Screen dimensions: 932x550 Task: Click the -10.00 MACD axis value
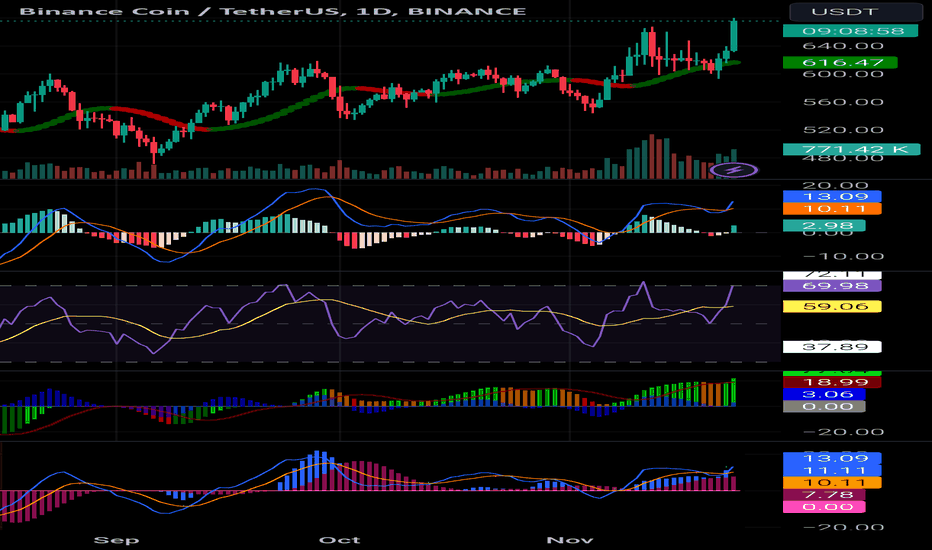point(843,257)
